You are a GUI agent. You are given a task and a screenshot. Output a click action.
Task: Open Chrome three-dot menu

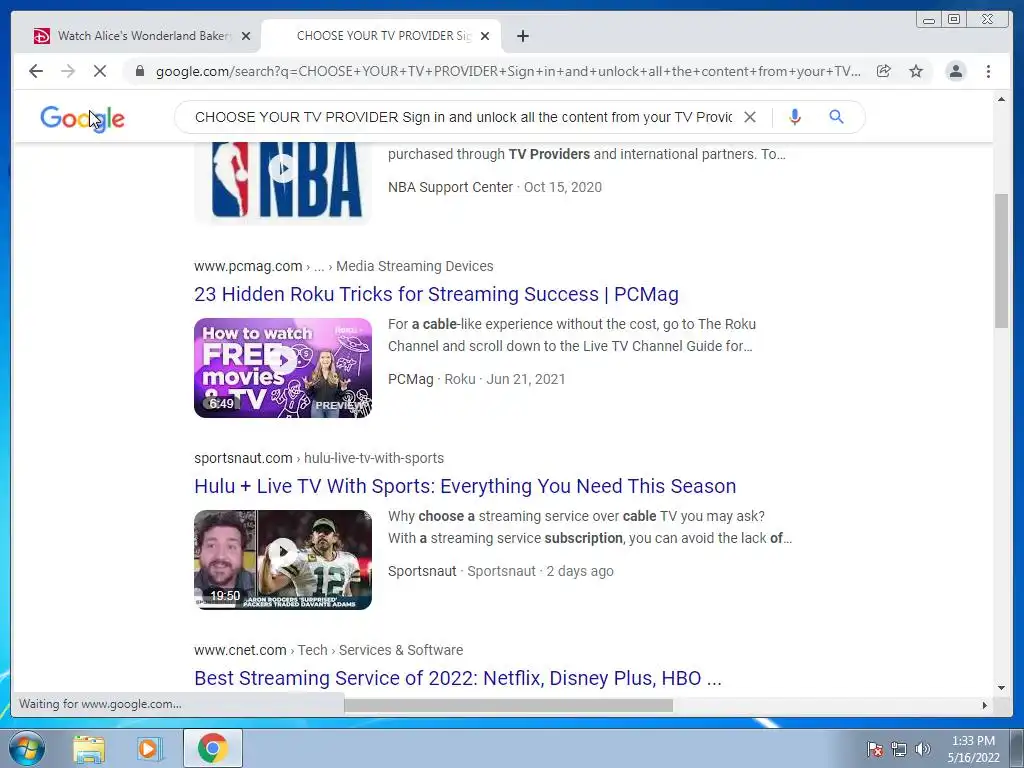tap(989, 71)
